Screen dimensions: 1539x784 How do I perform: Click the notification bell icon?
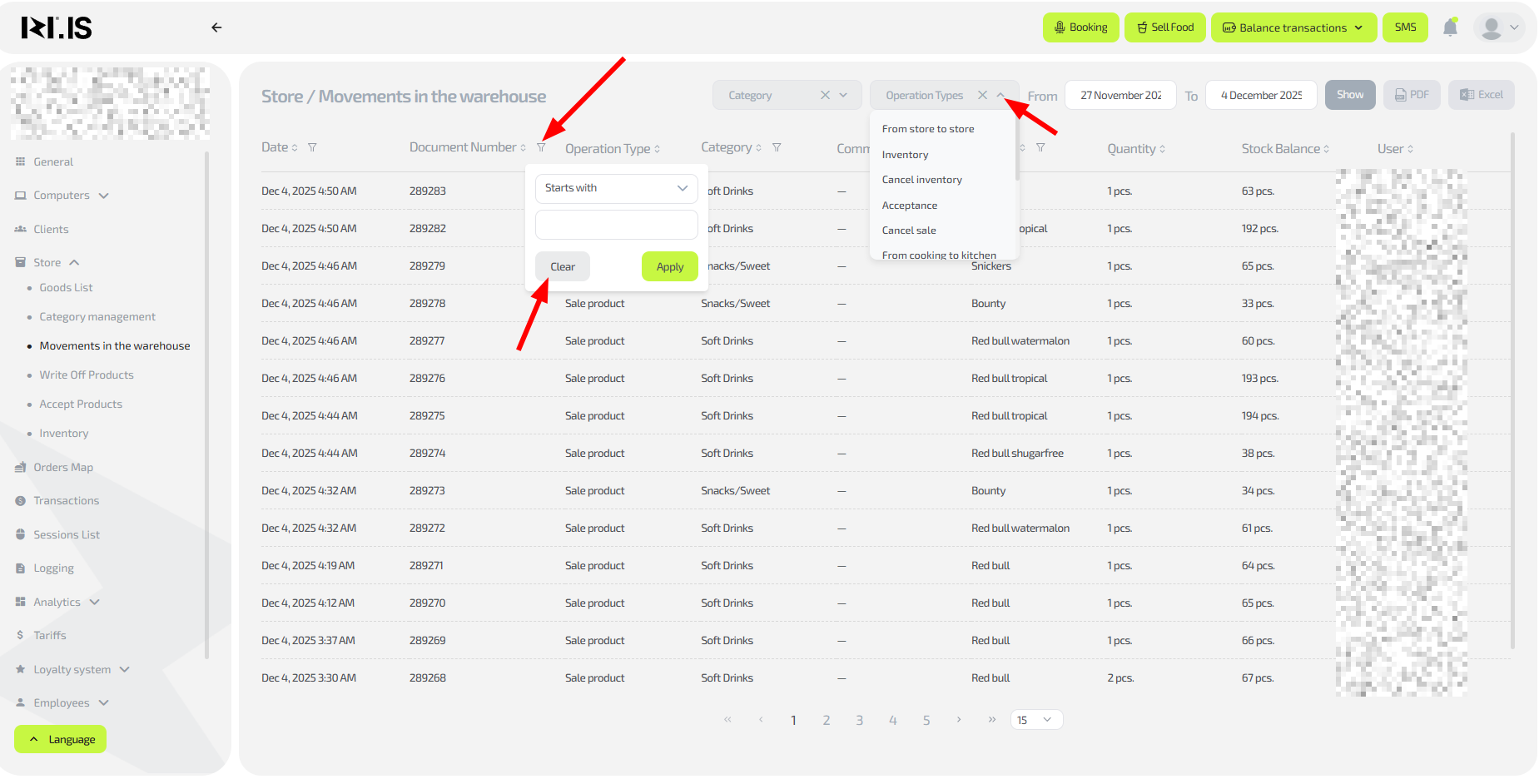click(x=1450, y=27)
